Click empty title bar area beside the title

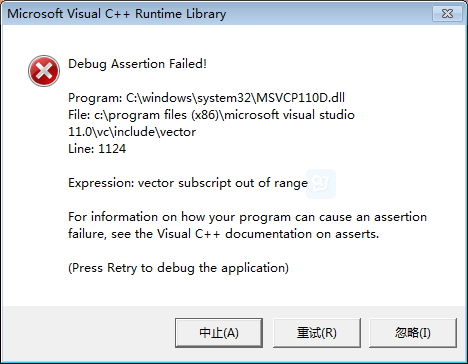coord(328,14)
